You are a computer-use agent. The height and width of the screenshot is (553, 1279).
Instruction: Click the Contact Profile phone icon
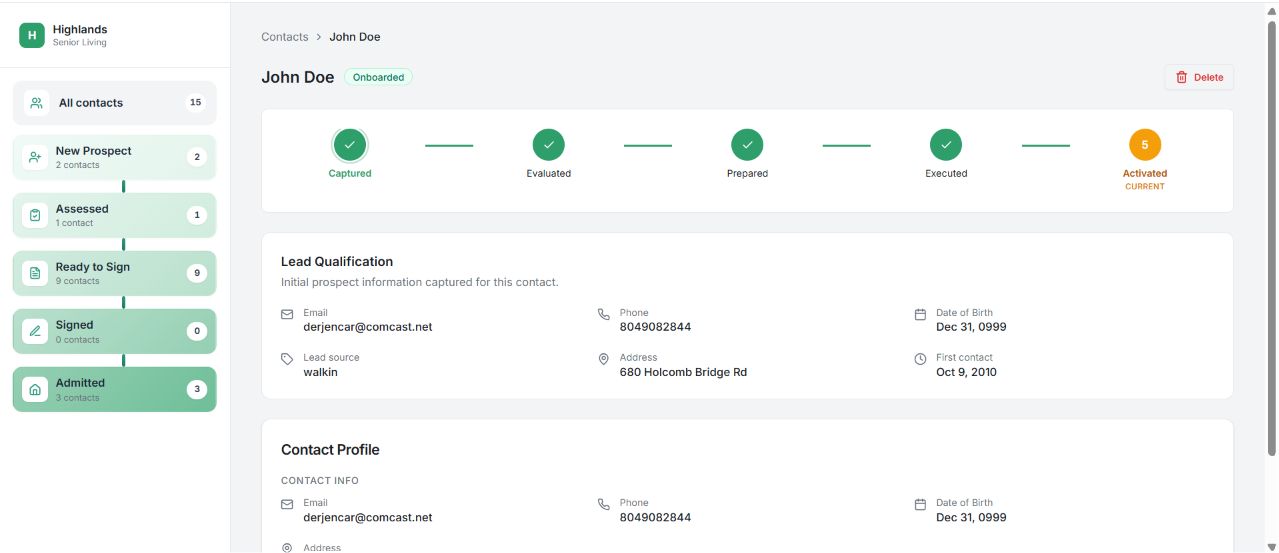[603, 505]
